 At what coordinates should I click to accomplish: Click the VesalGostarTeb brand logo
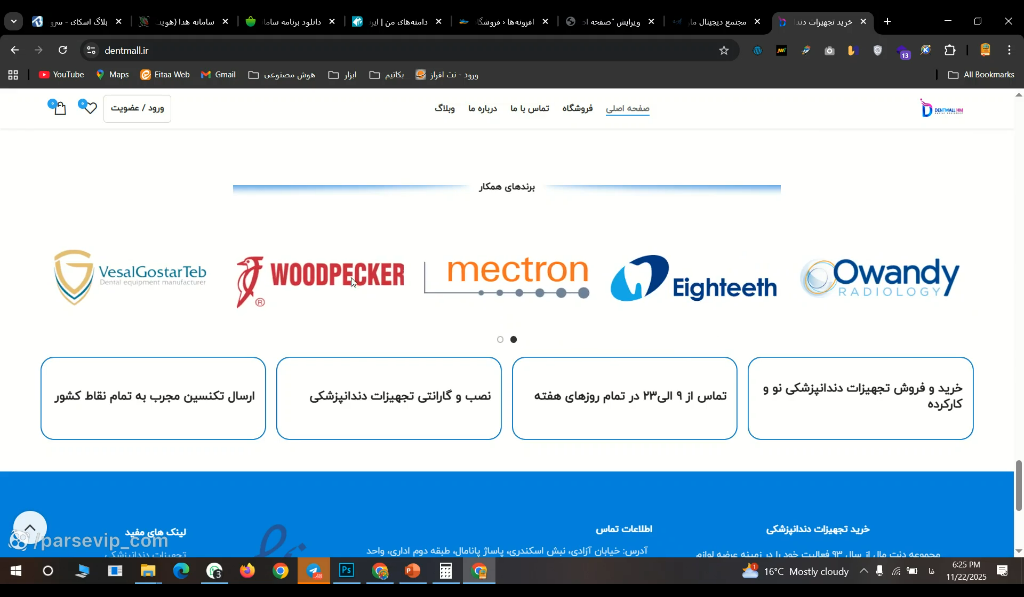(130, 277)
